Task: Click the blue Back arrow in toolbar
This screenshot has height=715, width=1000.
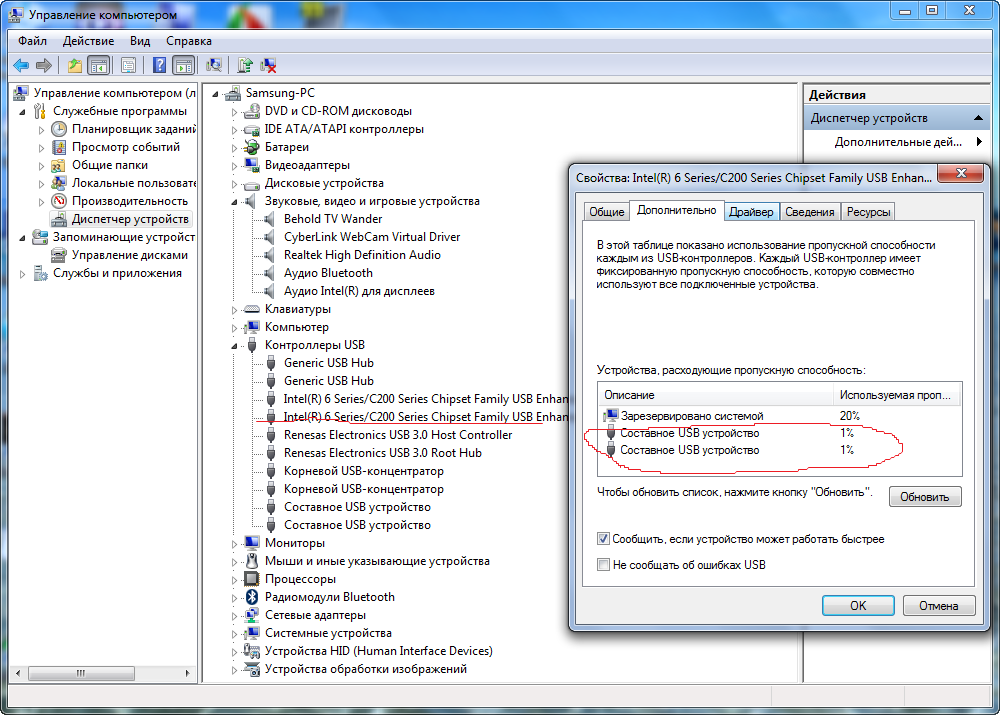Action: (x=20, y=66)
